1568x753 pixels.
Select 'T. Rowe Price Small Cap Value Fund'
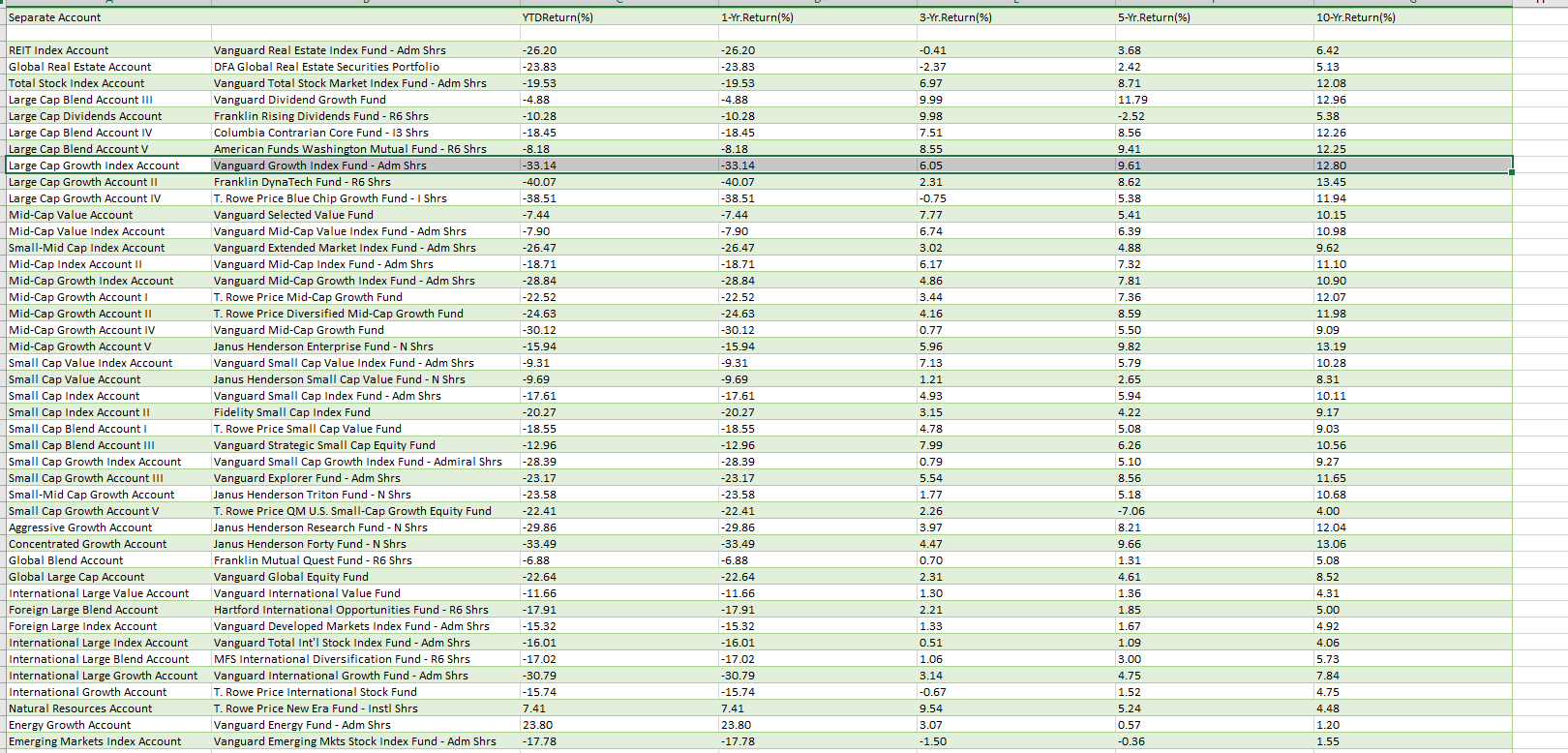click(366, 429)
